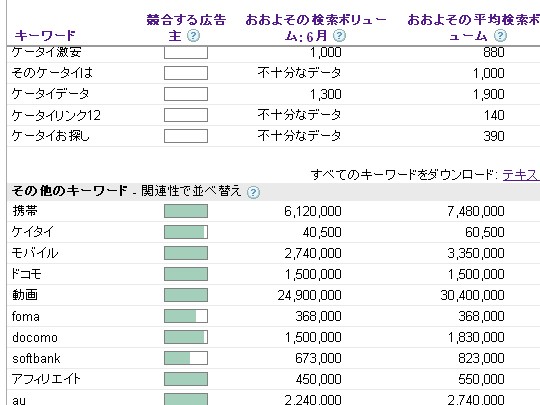Select keyword モバイル
540x405 pixels.
coord(35,253)
